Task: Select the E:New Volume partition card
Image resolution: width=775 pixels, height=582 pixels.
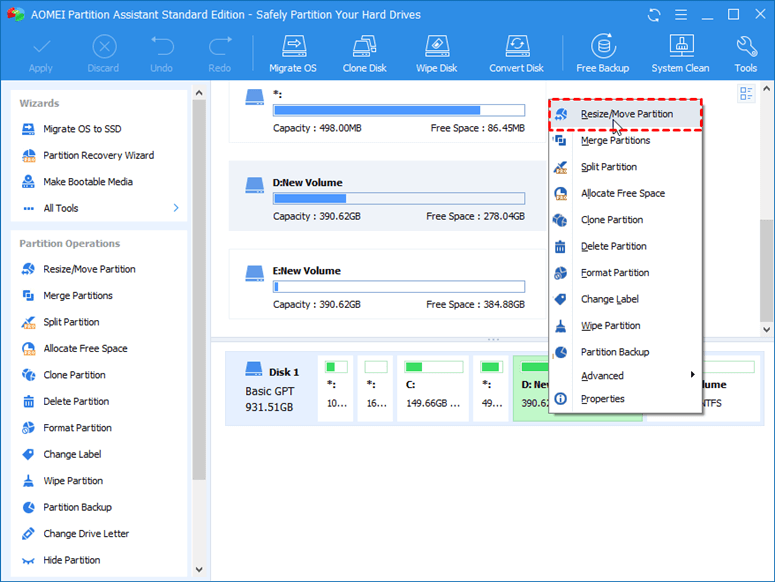Action: tap(388, 284)
